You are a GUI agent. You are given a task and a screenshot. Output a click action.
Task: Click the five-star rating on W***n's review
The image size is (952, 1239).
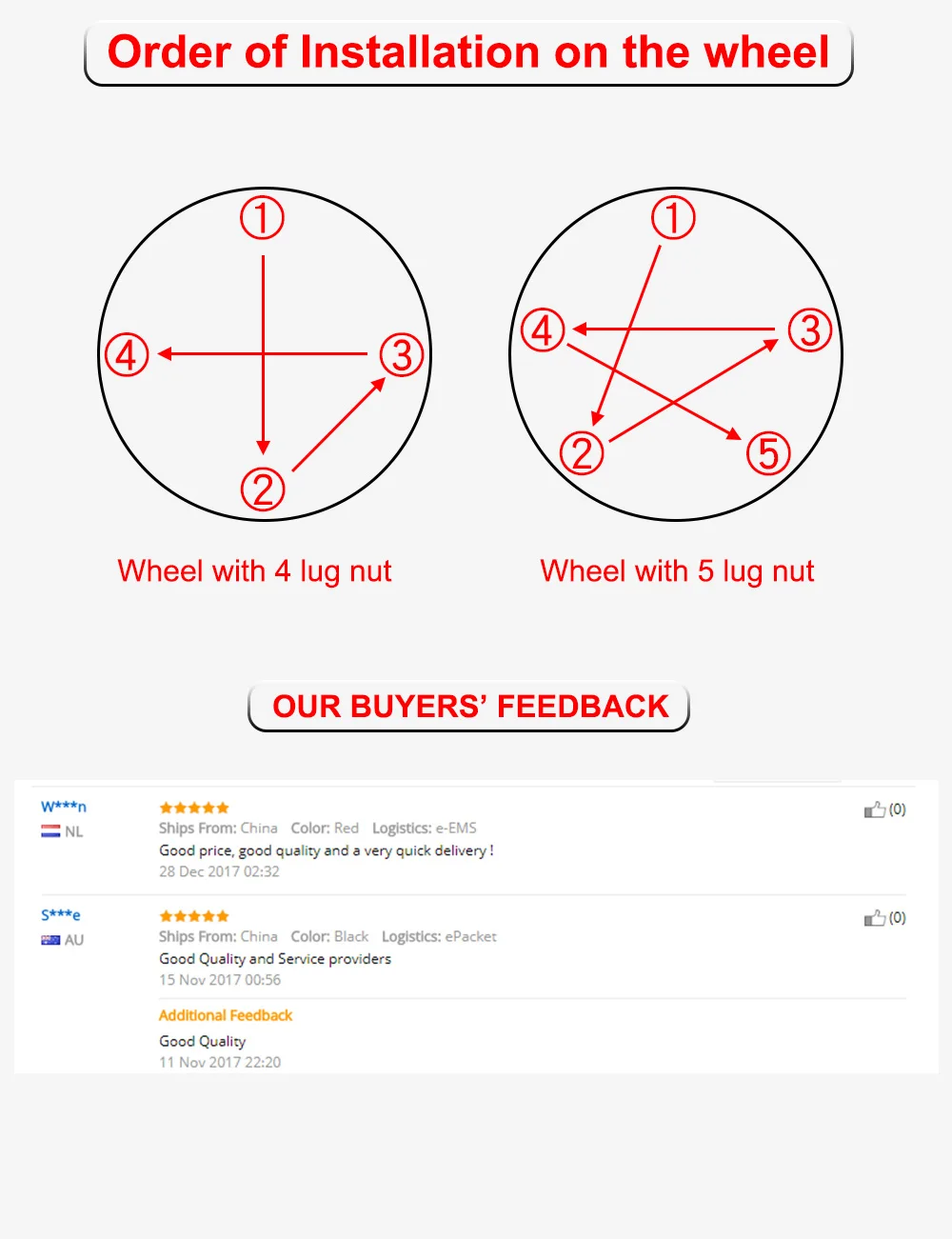coord(194,808)
